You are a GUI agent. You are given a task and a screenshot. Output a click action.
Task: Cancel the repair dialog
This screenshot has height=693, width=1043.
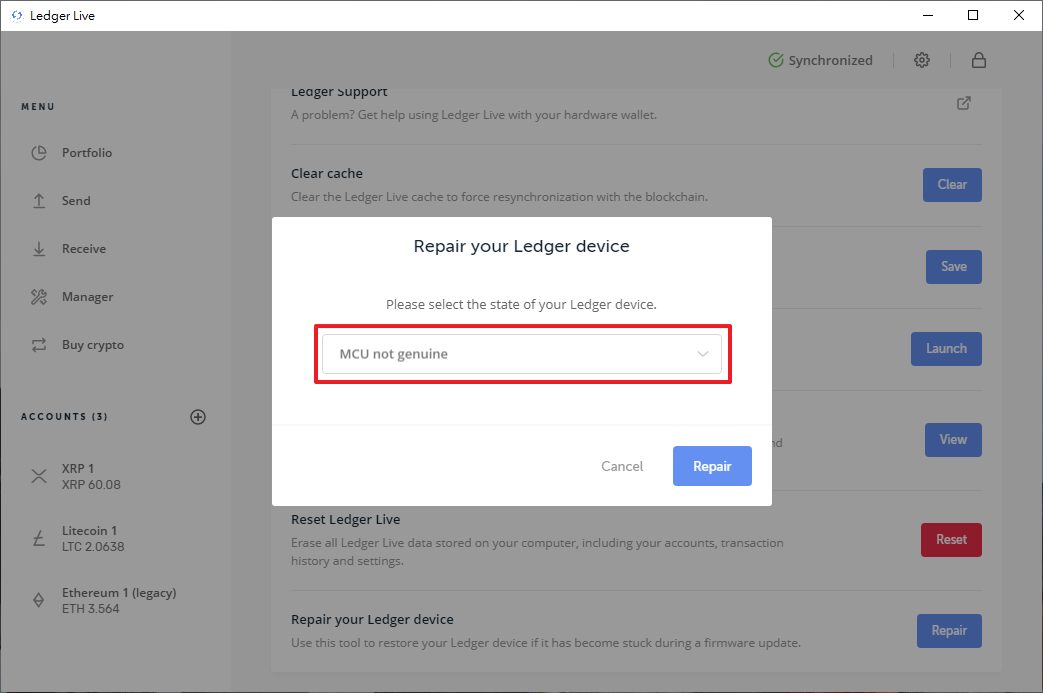(x=622, y=466)
